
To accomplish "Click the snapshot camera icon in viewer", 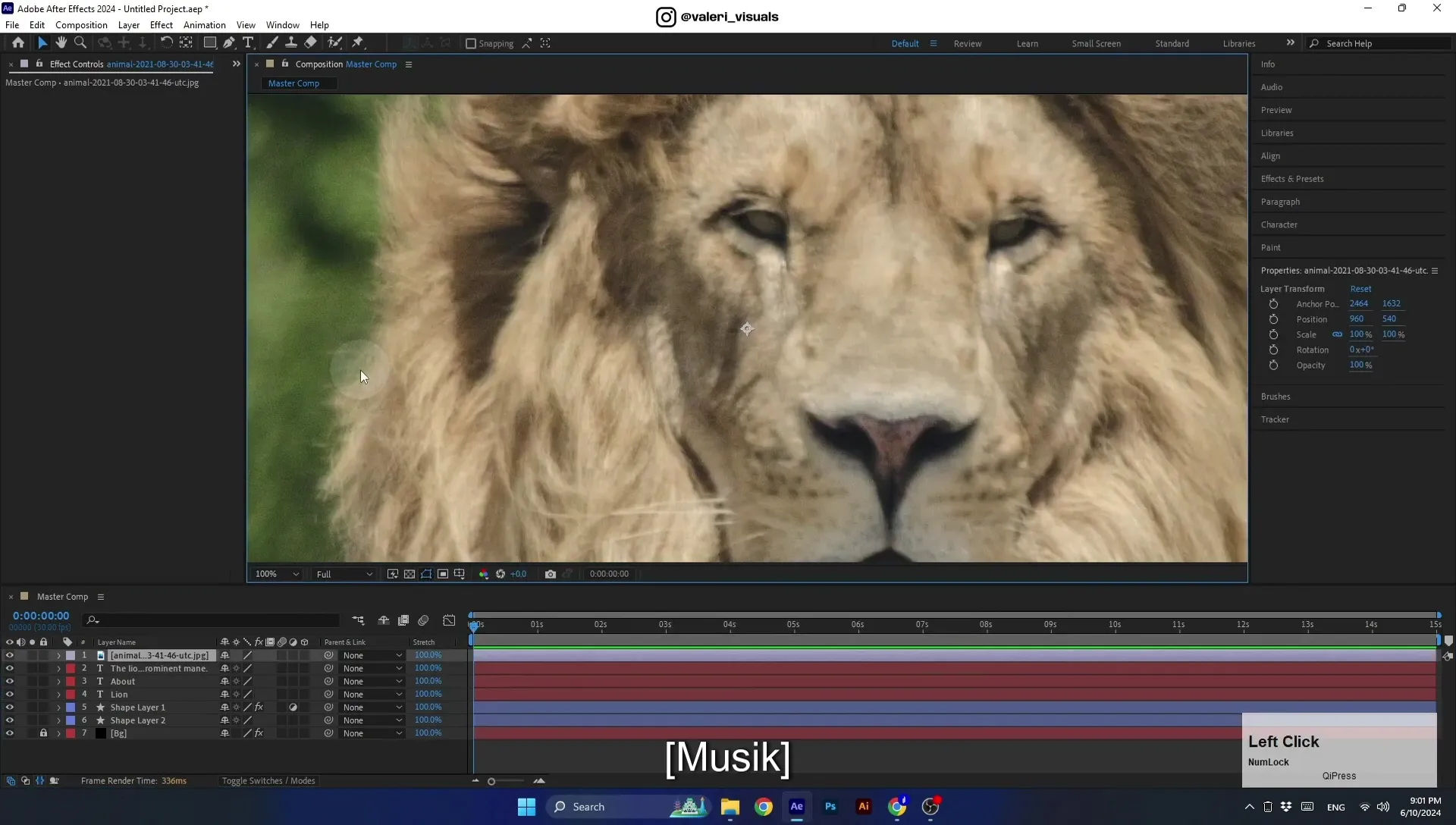I will pyautogui.click(x=551, y=574).
